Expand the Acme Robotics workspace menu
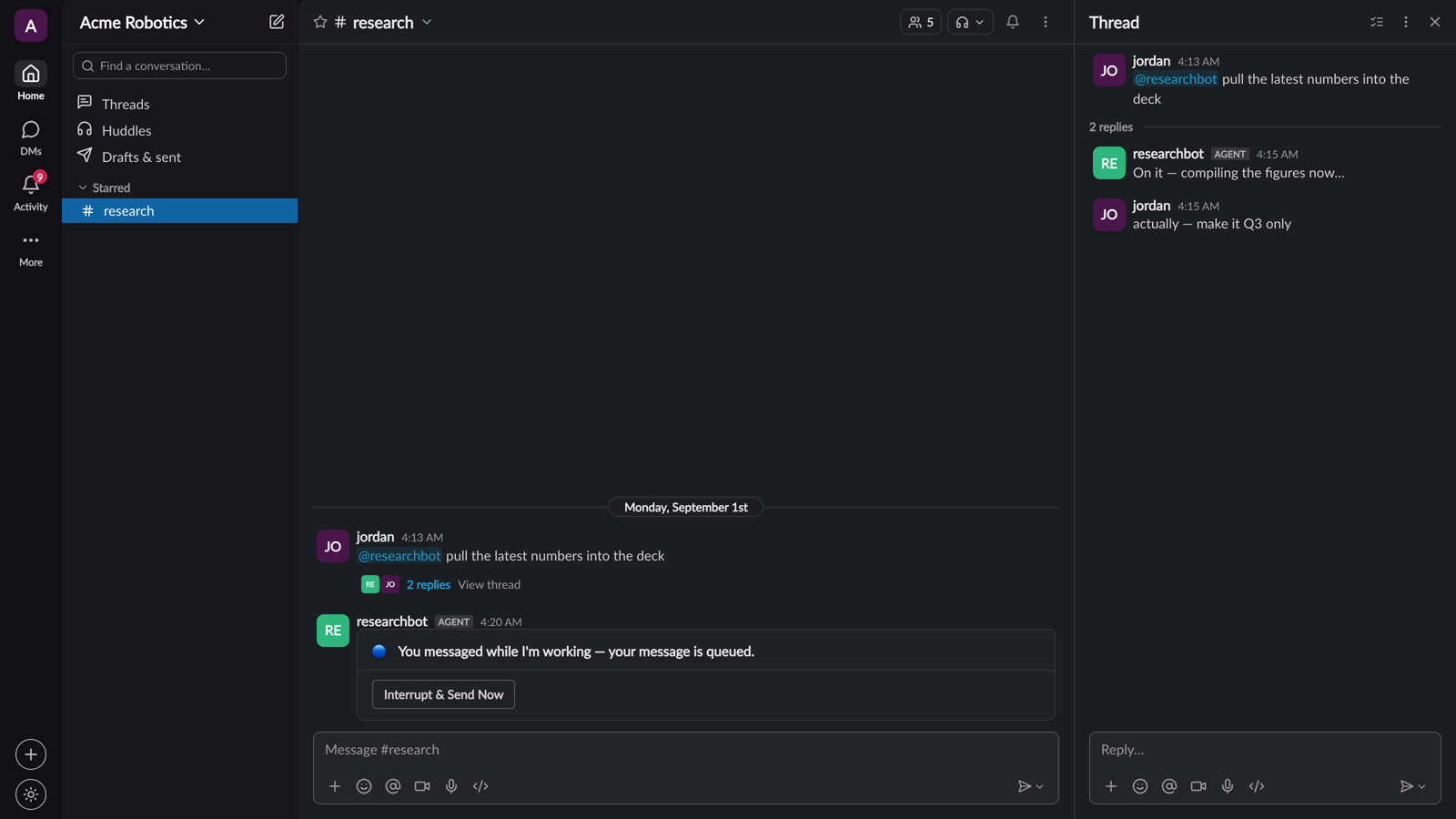The width and height of the screenshot is (1456, 819). click(142, 22)
